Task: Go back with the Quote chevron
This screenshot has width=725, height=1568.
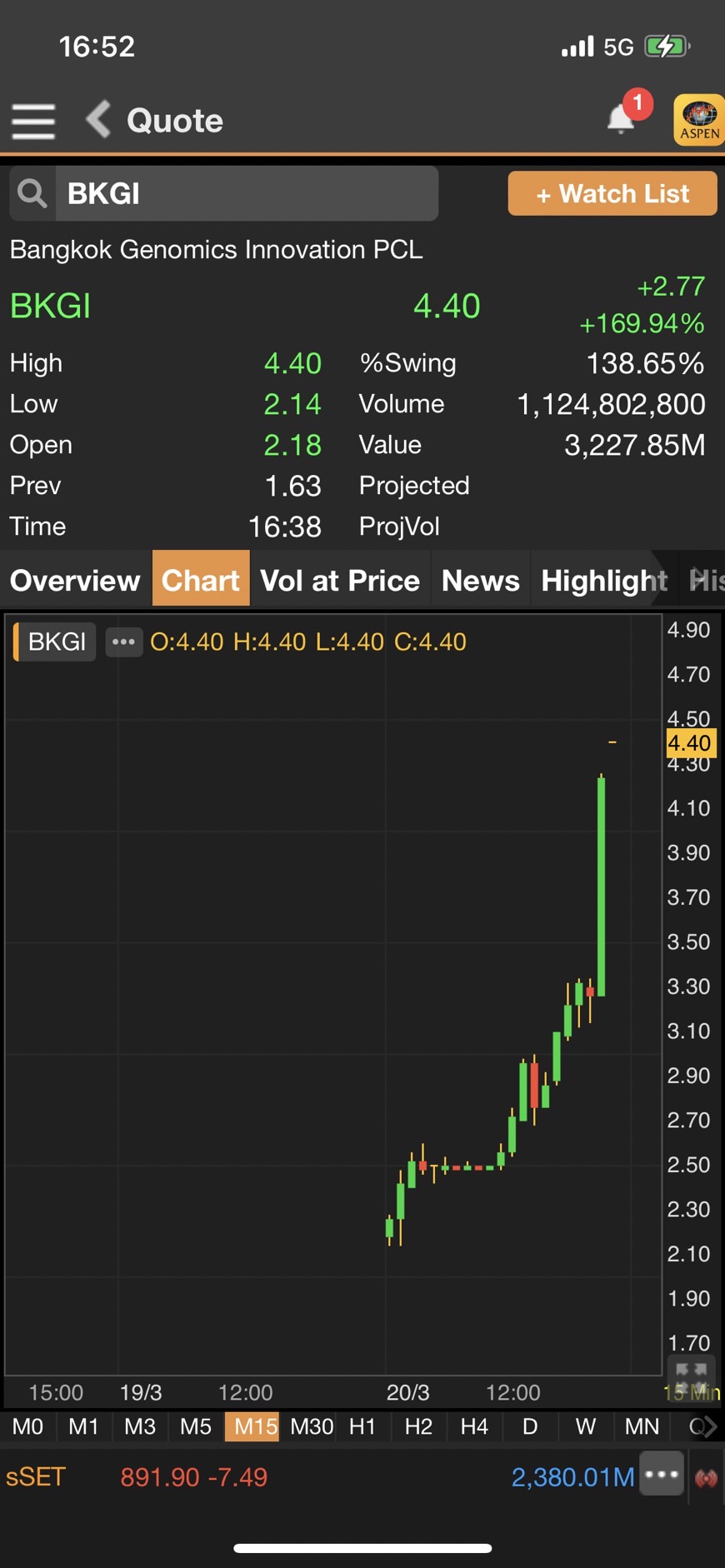Action: pos(98,119)
